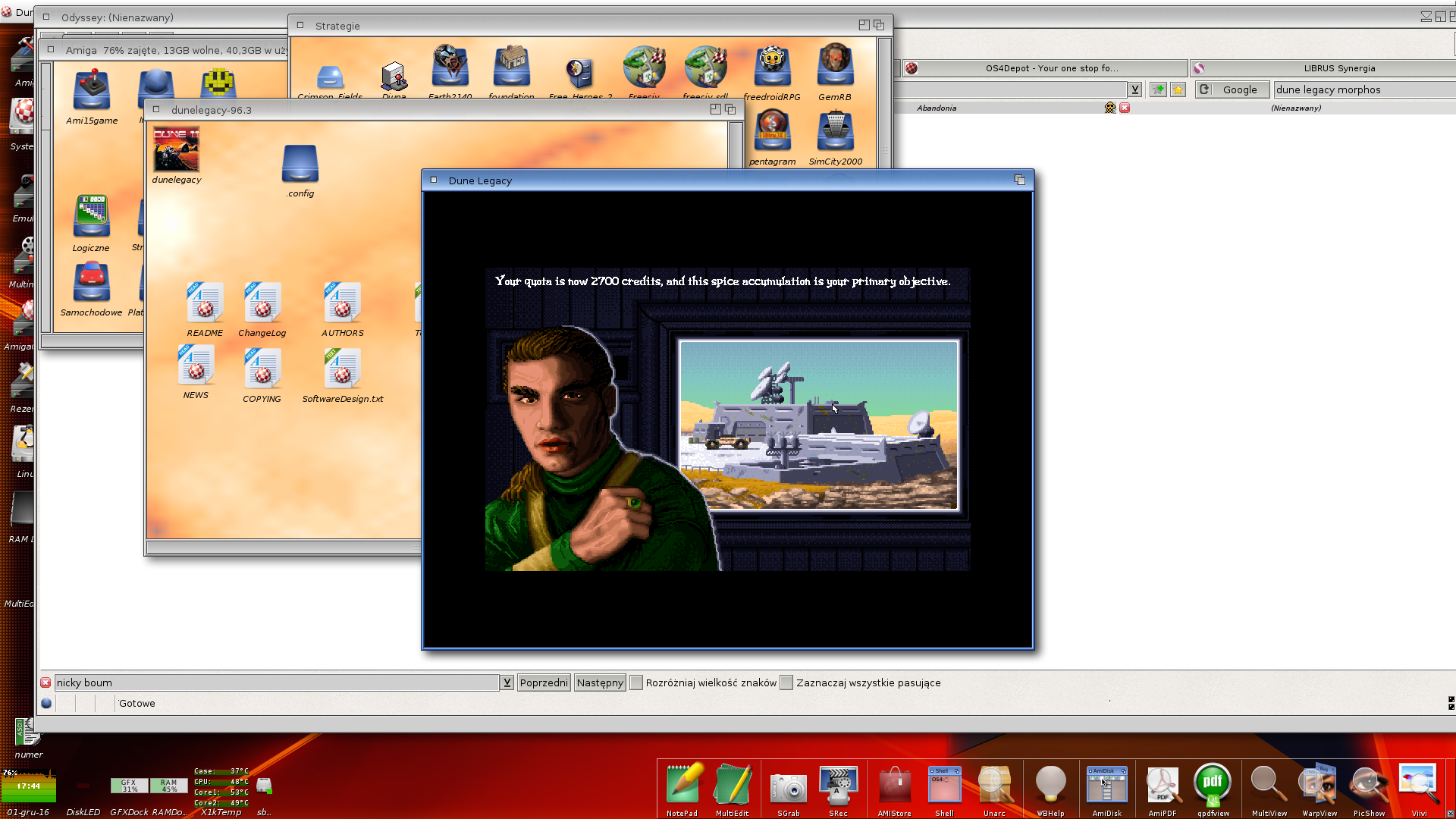
Task: Open ChangeLog file icon
Action: [262, 303]
